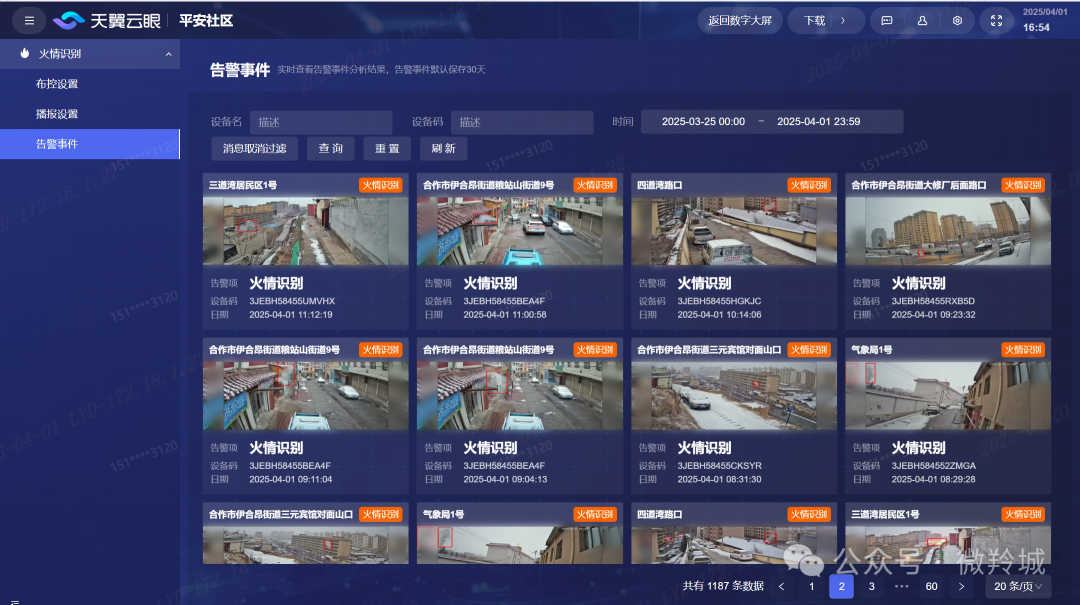1080x605 pixels.
Task: Focus the 设备码 input field
Action: pyautogui.click(x=522, y=122)
